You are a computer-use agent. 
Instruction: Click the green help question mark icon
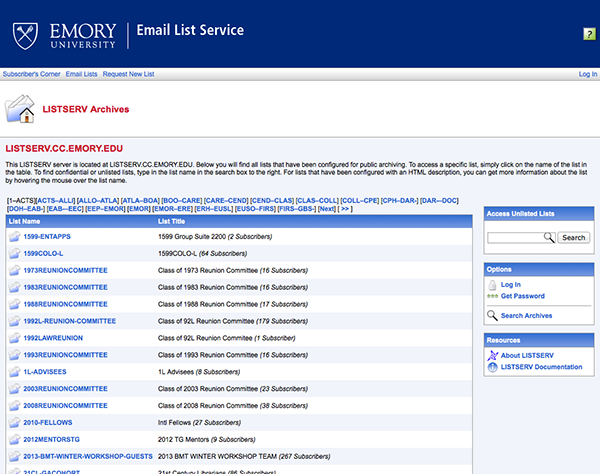coord(589,34)
